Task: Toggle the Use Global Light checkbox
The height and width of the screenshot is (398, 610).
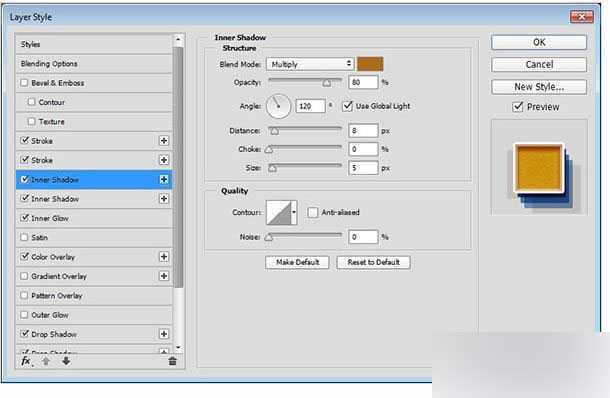Action: (347, 106)
